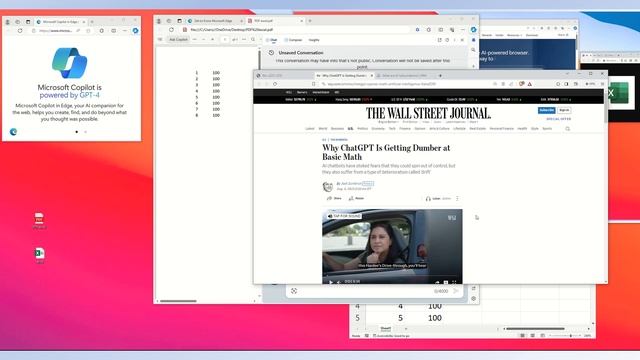Viewport: 640px width, 360px height.
Task: Click the Copilot logo in the left Edge window
Action: (x=69, y=63)
